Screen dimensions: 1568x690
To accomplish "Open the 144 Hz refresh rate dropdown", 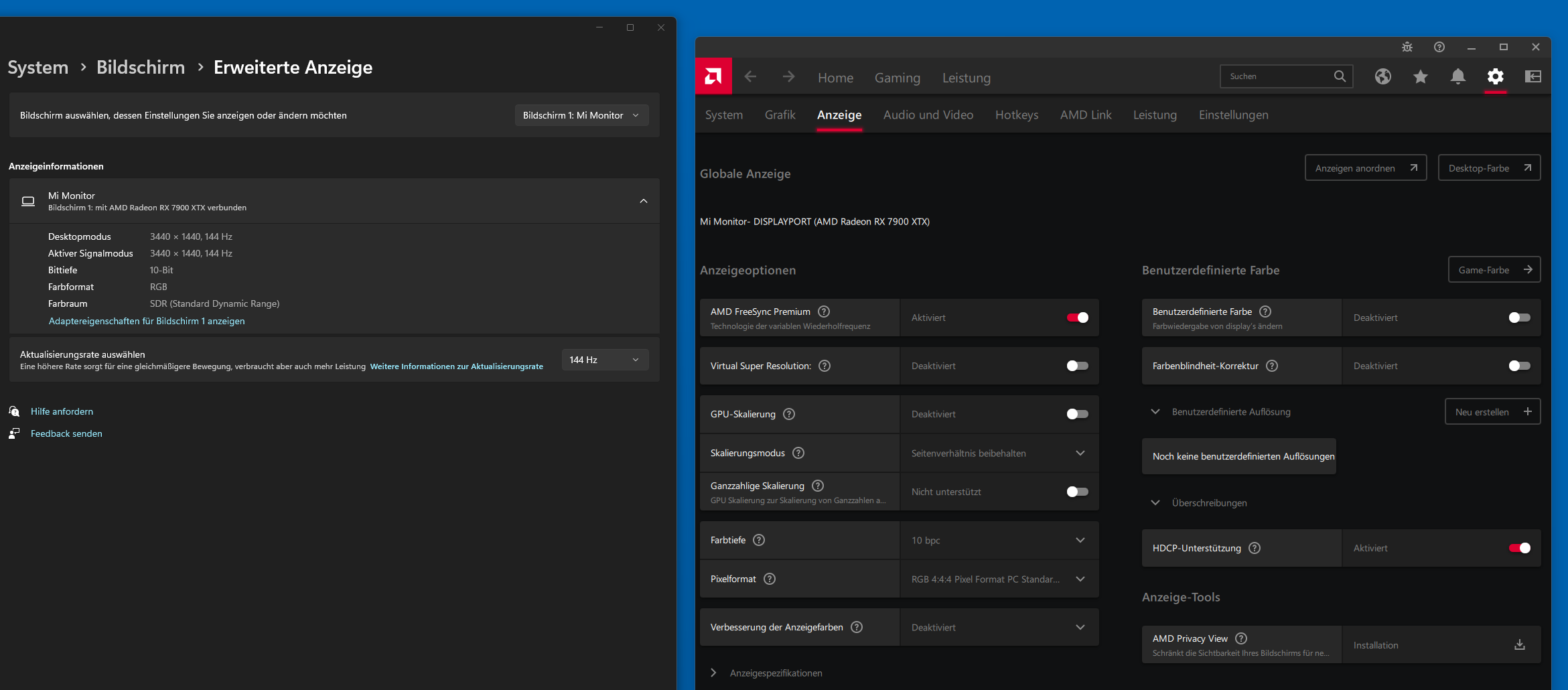I will [x=604, y=360].
